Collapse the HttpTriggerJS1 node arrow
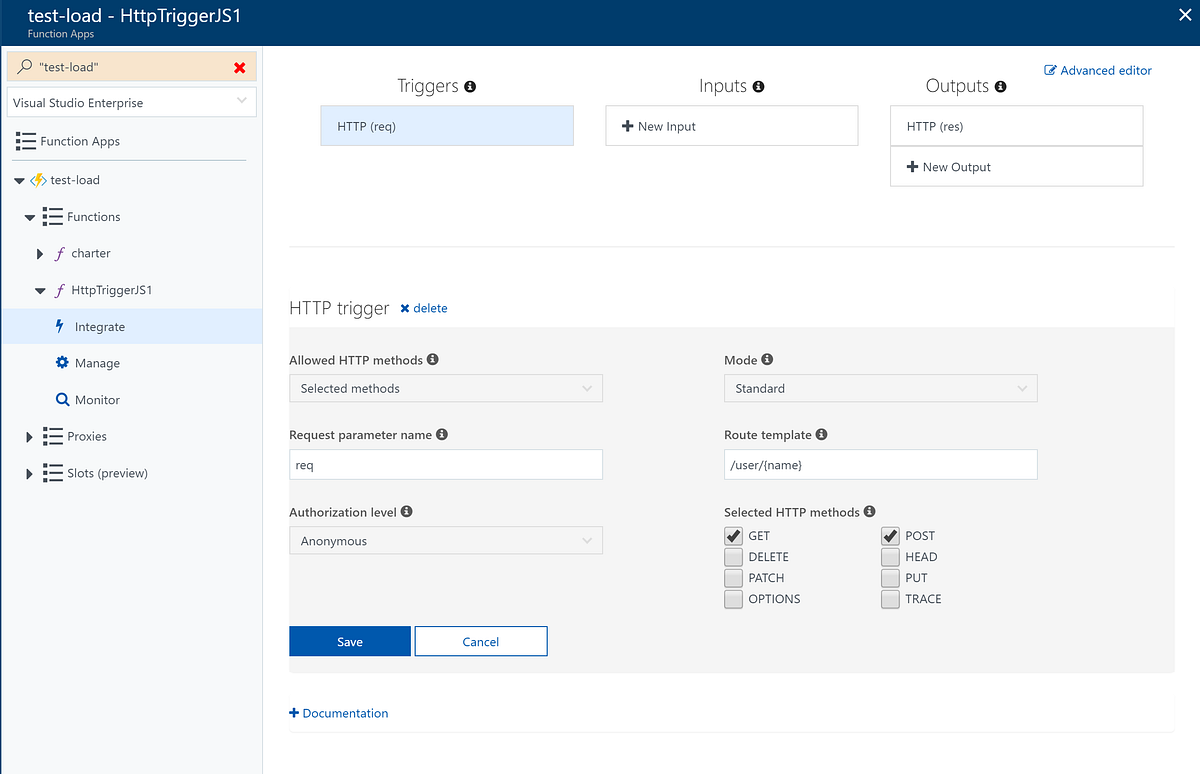Screen dimensions: 1200x774 pos(40,291)
